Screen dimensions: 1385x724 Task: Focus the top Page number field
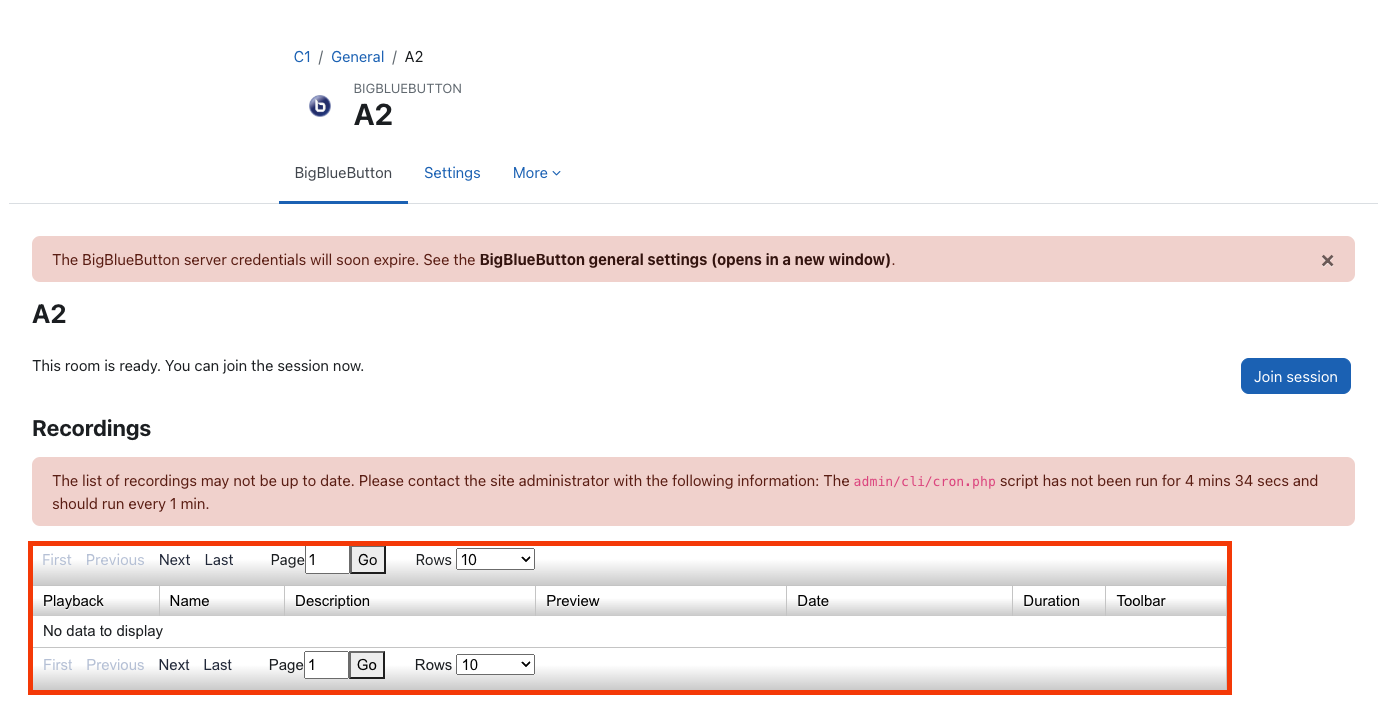(327, 560)
